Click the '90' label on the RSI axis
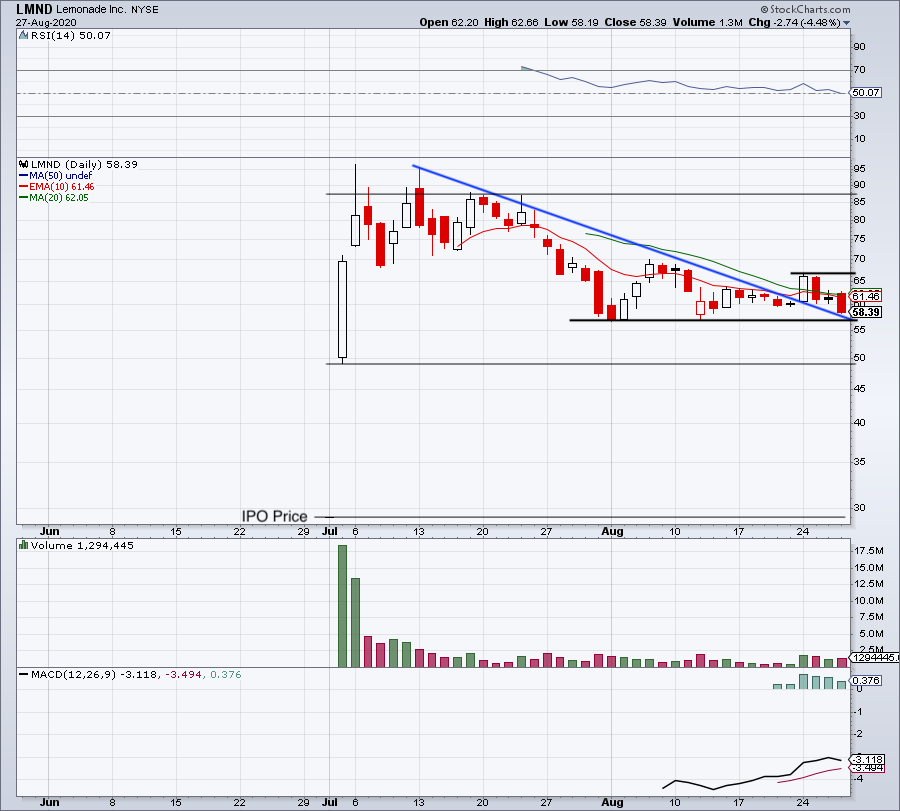 click(859, 47)
